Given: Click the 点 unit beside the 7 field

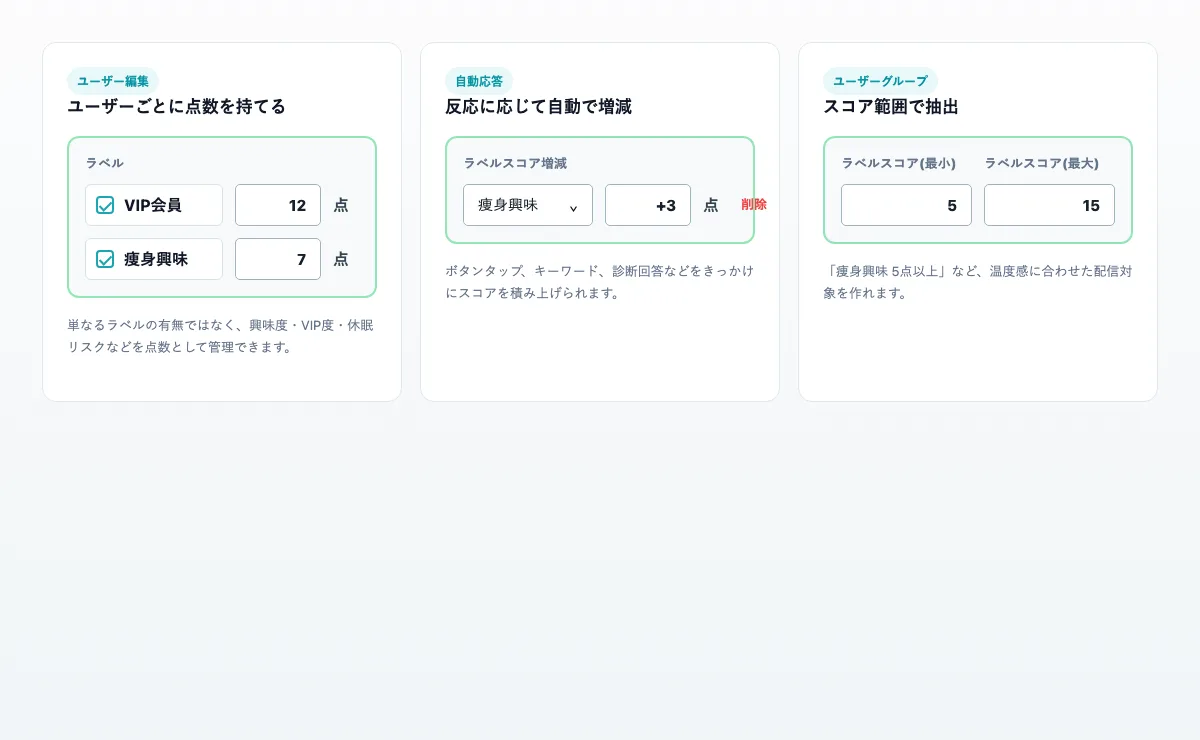Looking at the screenshot, I should coord(341,259).
